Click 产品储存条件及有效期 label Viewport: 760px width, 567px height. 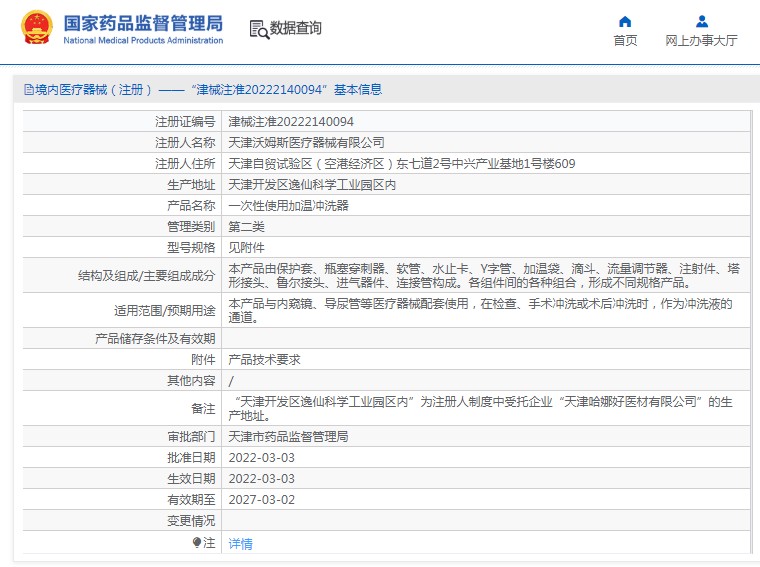(155, 339)
